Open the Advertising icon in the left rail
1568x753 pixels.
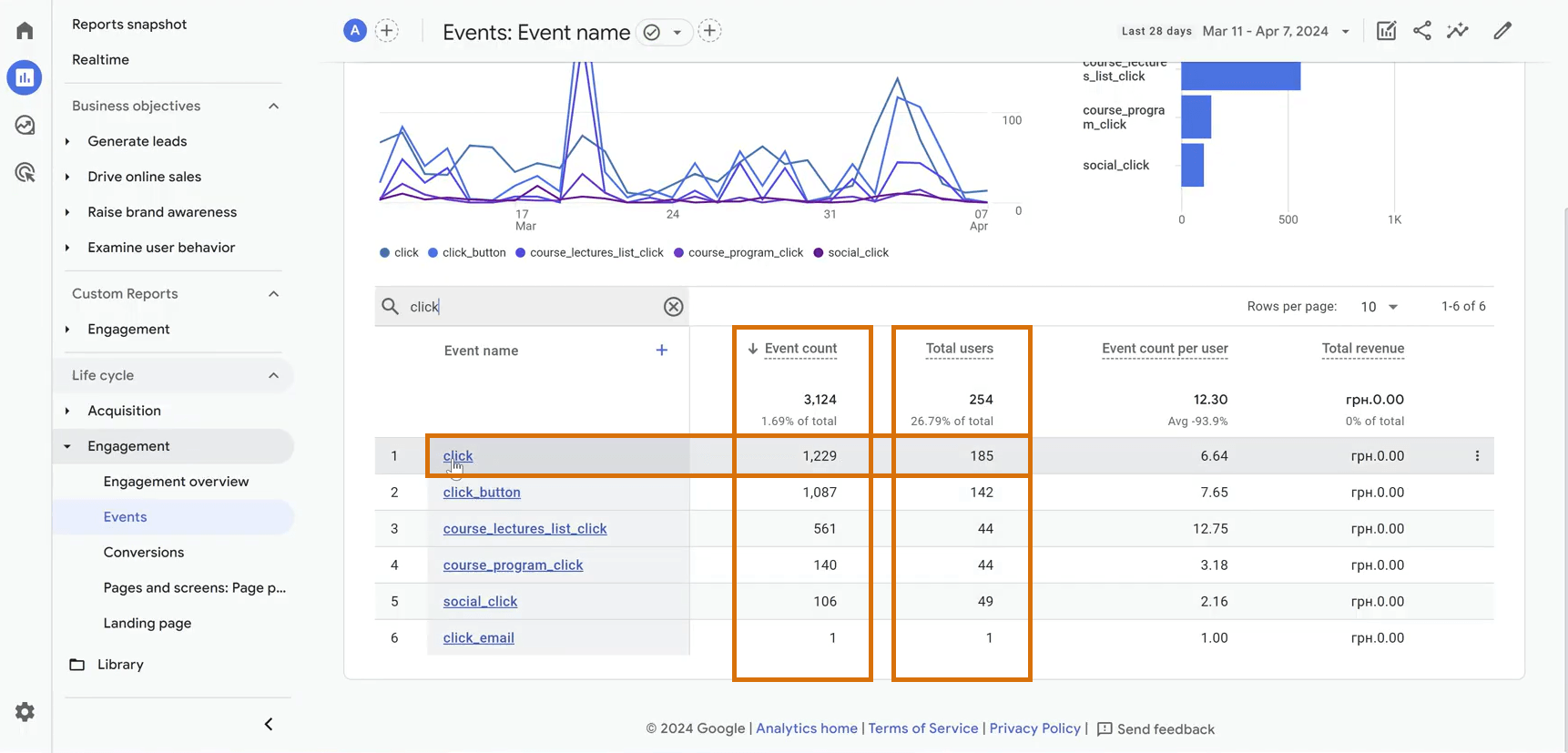click(25, 172)
